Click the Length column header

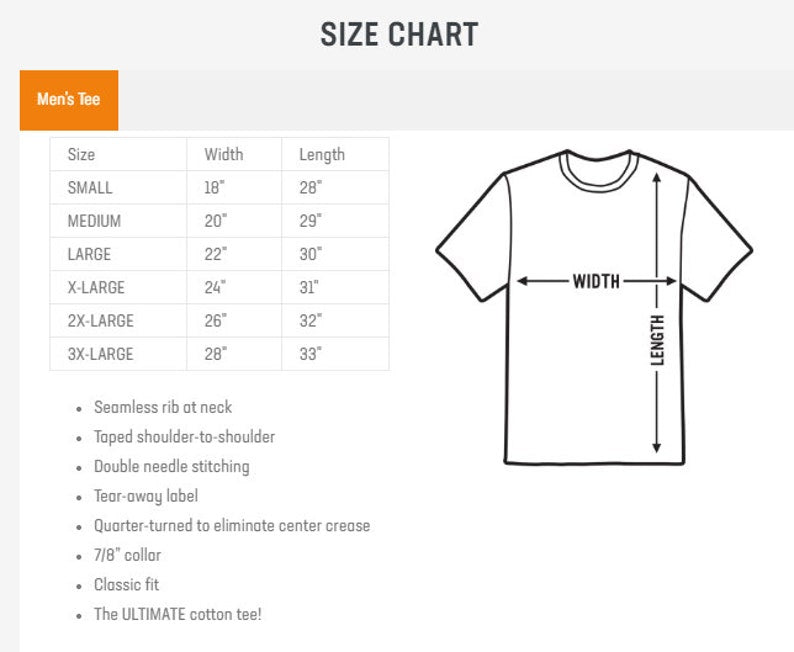coord(322,154)
